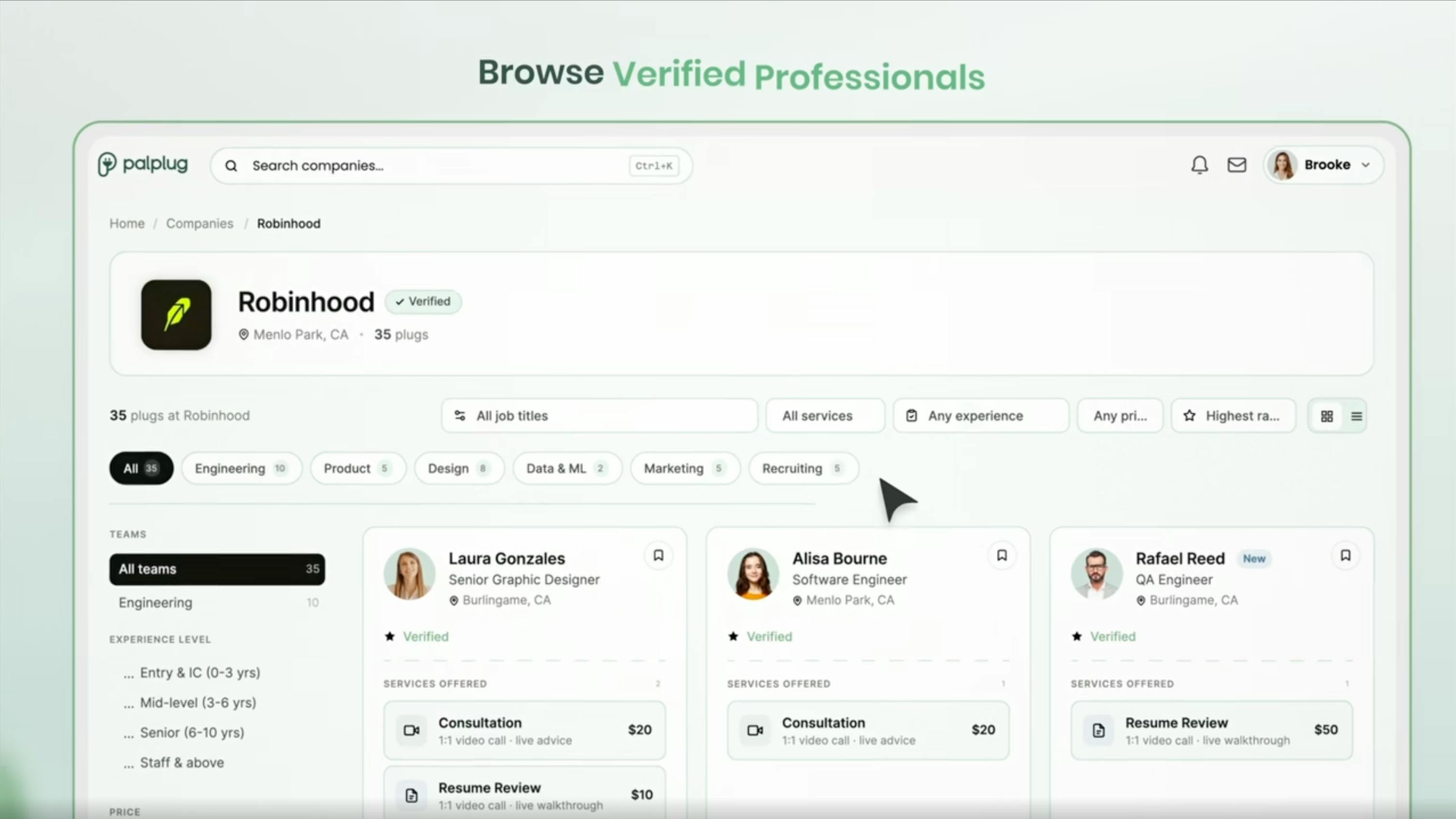Select Engineering team in sidebar

pos(217,602)
